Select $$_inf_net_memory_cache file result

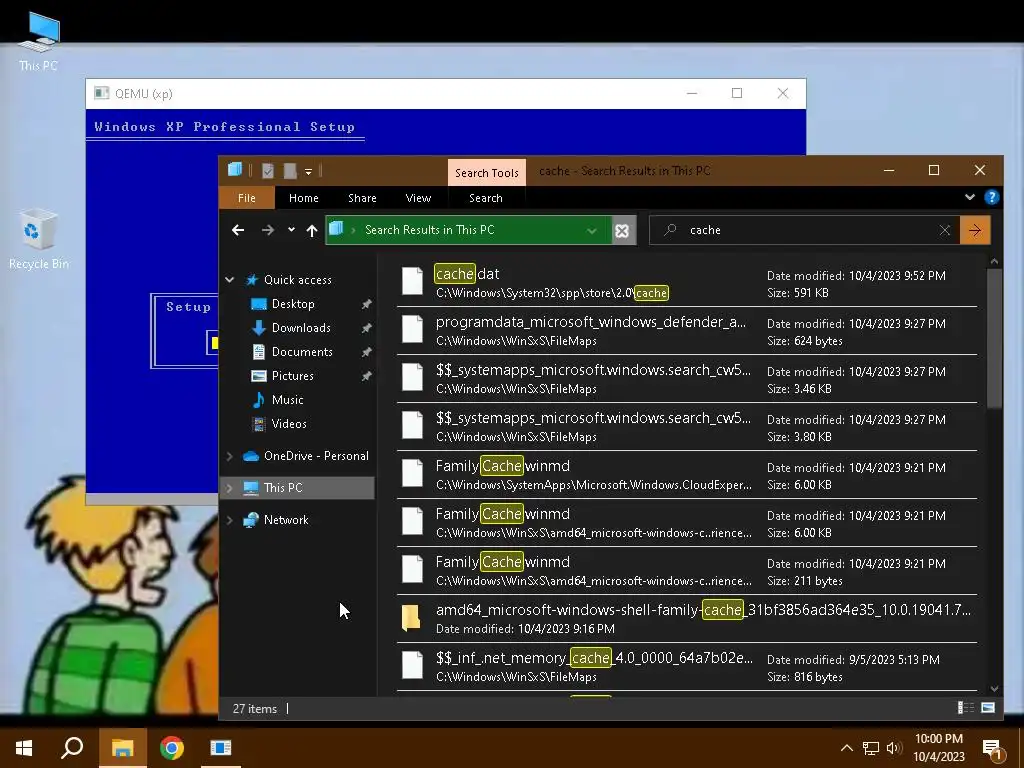click(x=687, y=667)
